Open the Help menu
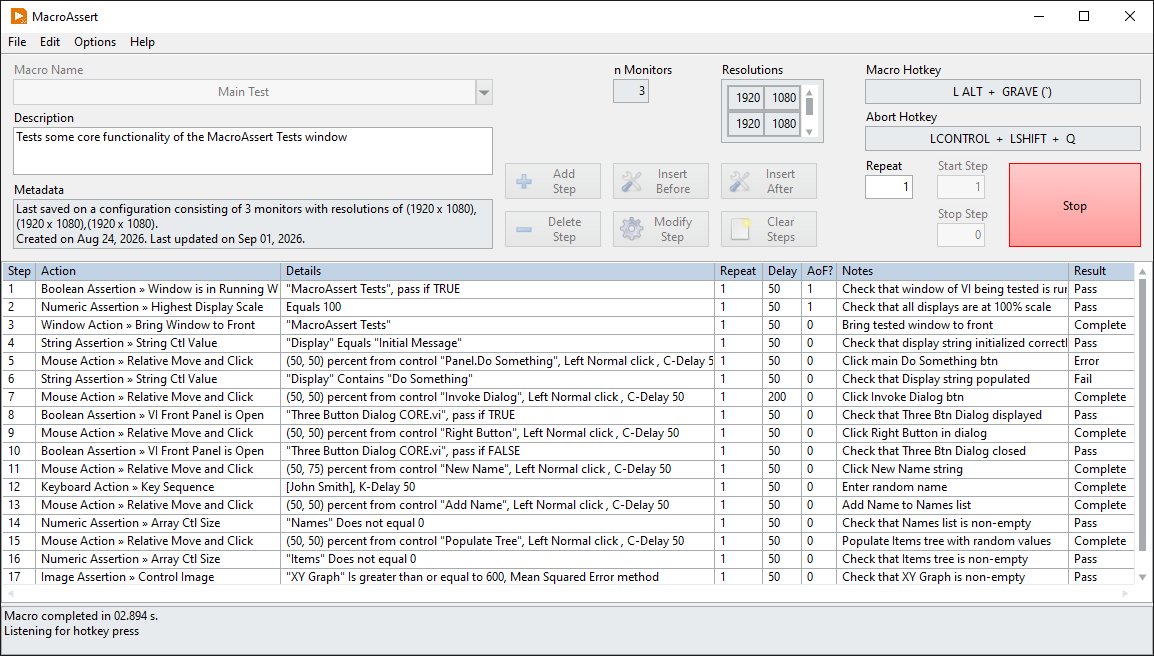 pyautogui.click(x=142, y=42)
